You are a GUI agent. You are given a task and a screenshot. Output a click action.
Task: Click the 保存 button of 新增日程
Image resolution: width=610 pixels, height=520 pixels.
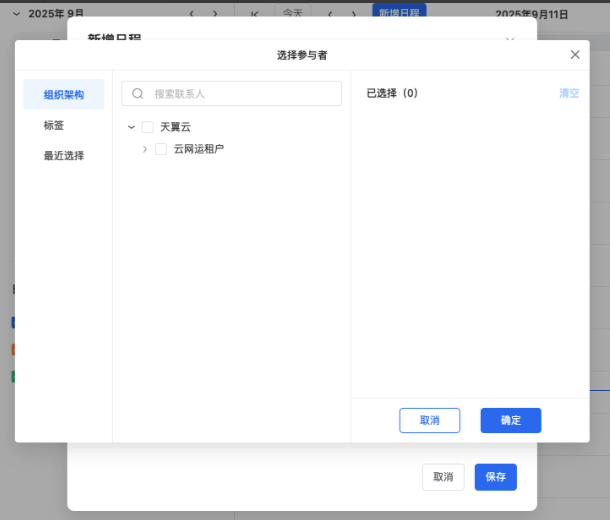tap(495, 477)
